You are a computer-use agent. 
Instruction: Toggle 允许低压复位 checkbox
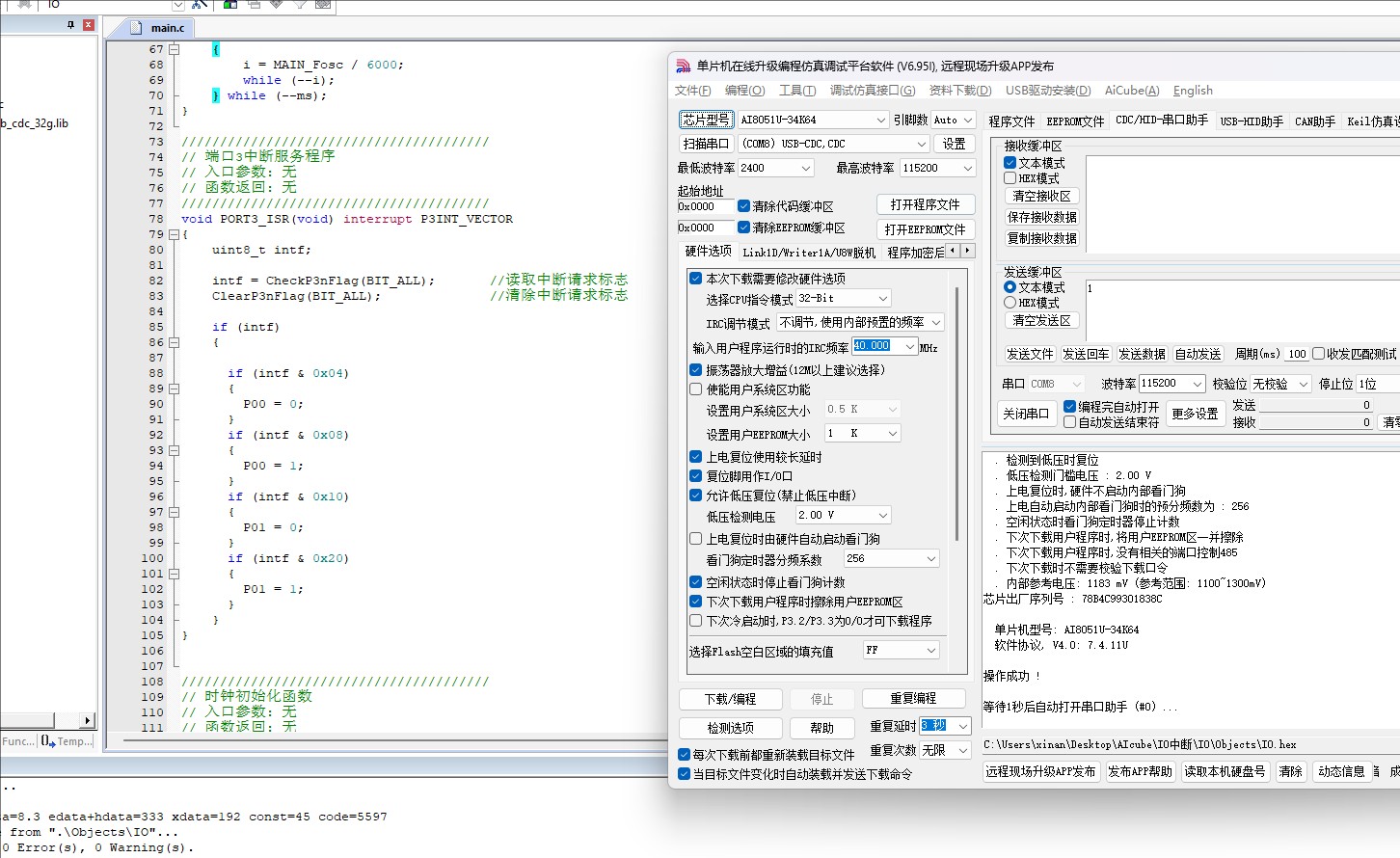coord(695,496)
